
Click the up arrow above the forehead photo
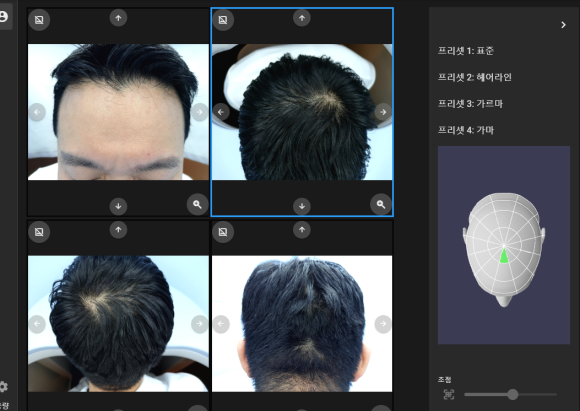tap(118, 18)
